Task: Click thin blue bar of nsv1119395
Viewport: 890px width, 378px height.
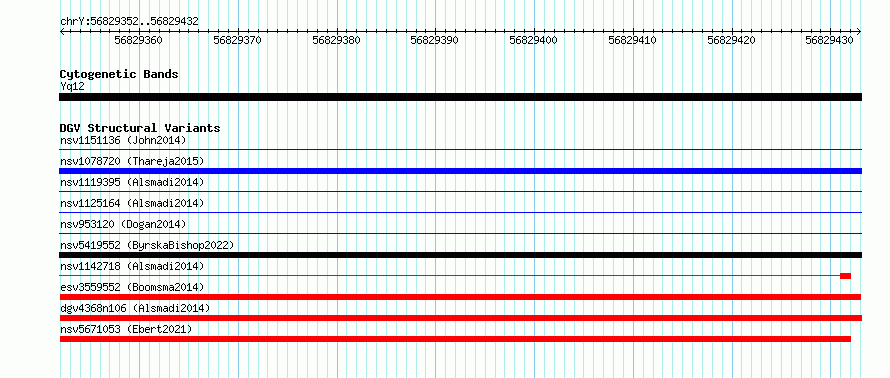Action: (x=460, y=192)
